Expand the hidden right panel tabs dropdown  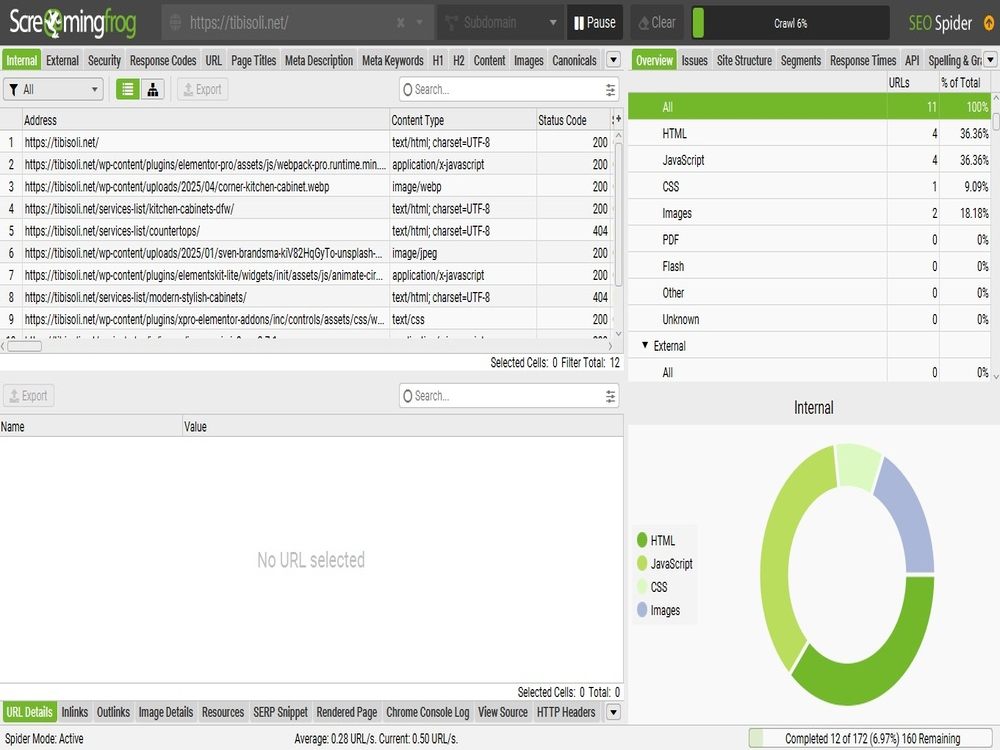(990, 60)
